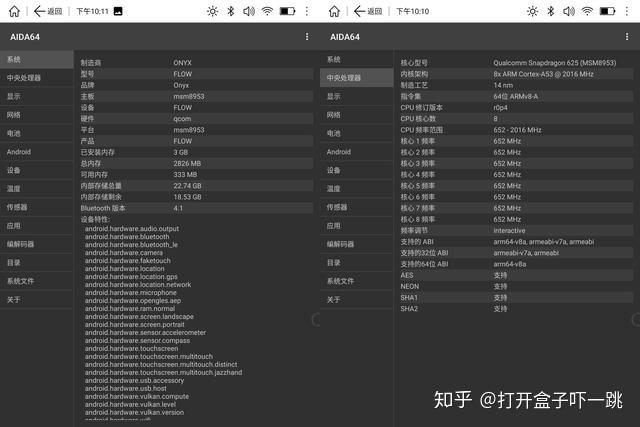The width and height of the screenshot is (640, 427).
Task: Go back using 返回 arrow in right screen
Action: [368, 11]
